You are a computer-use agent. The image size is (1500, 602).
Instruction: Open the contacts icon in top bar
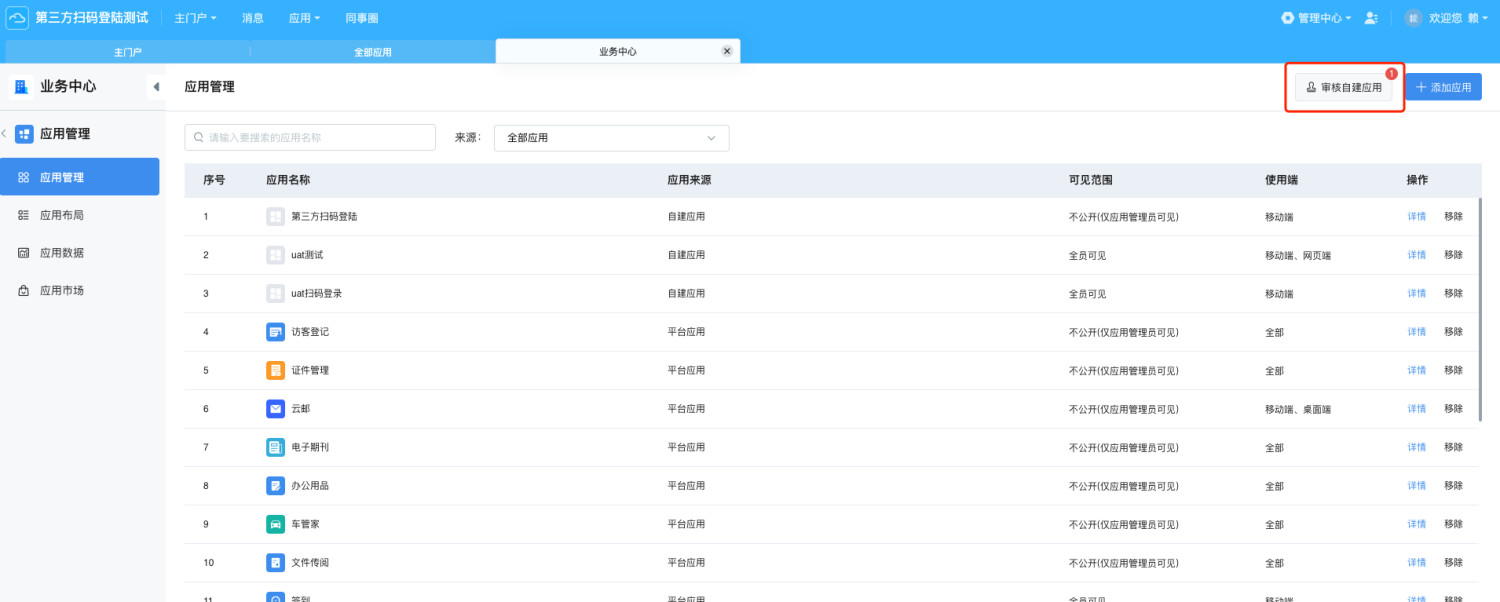1371,18
